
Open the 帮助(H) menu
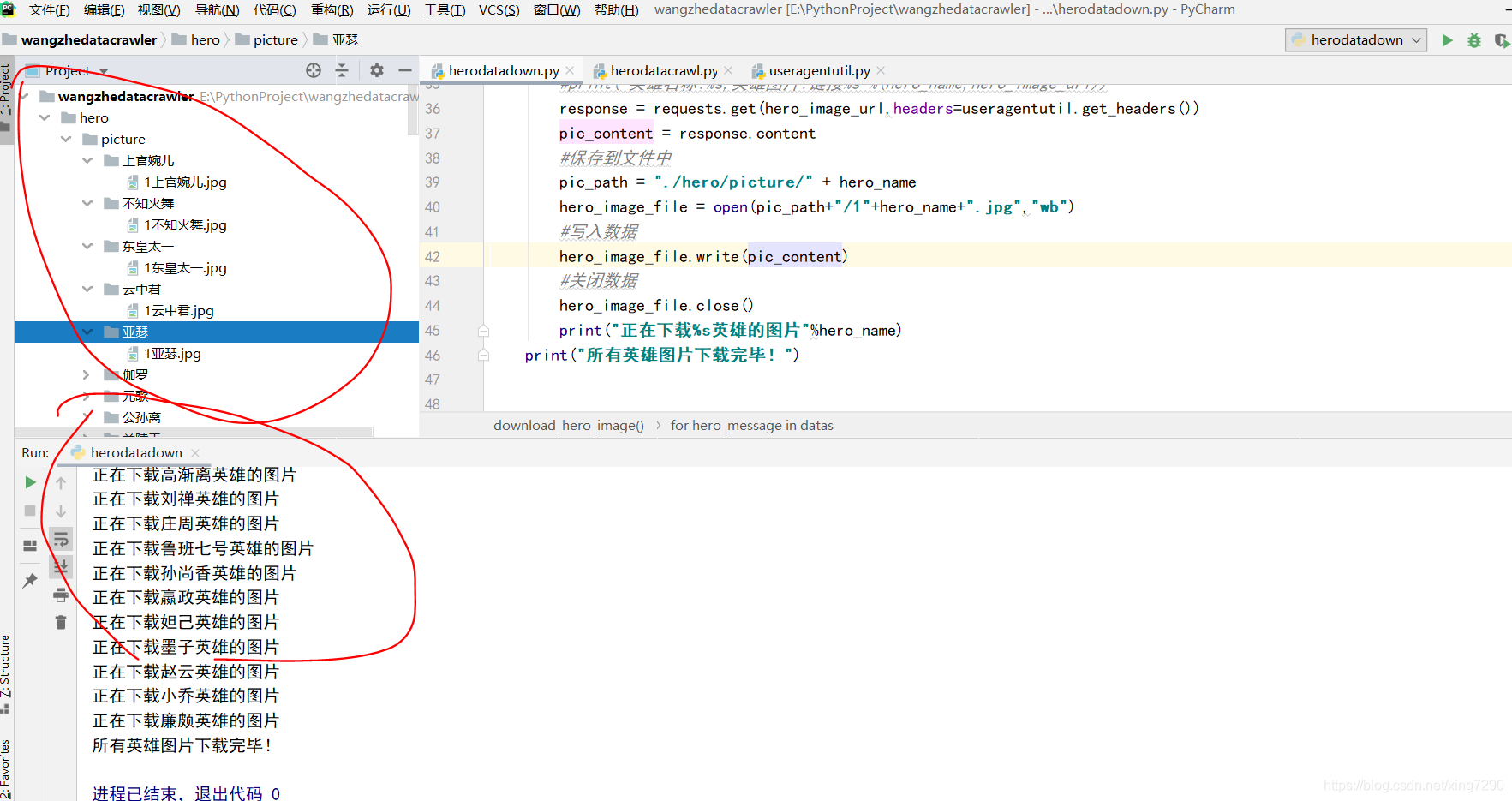(617, 10)
